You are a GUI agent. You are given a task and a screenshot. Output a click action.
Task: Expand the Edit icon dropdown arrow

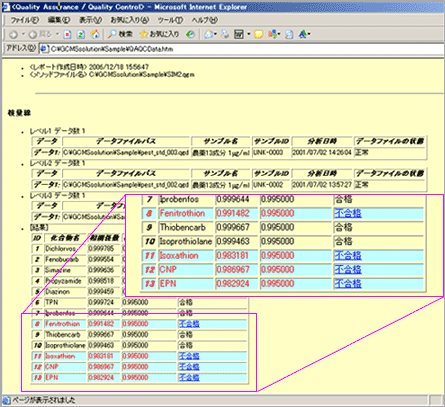coord(248,34)
